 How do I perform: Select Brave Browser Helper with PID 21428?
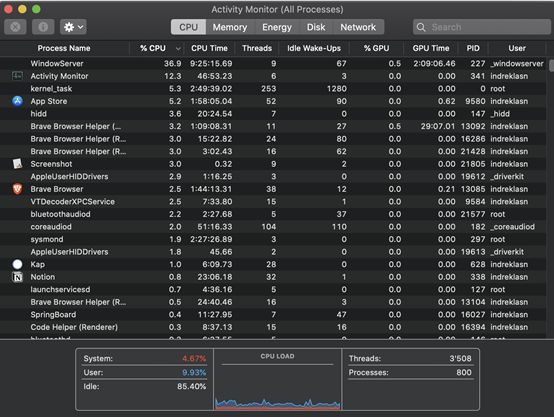click(273, 151)
